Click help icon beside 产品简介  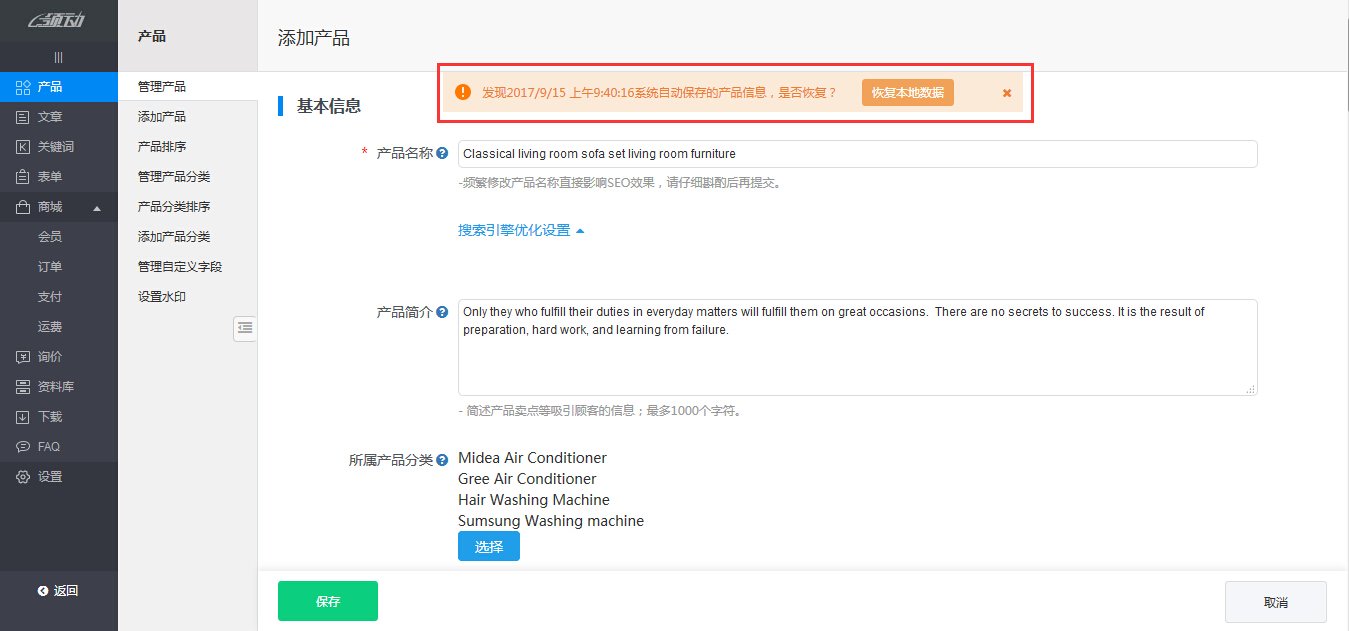click(x=442, y=312)
